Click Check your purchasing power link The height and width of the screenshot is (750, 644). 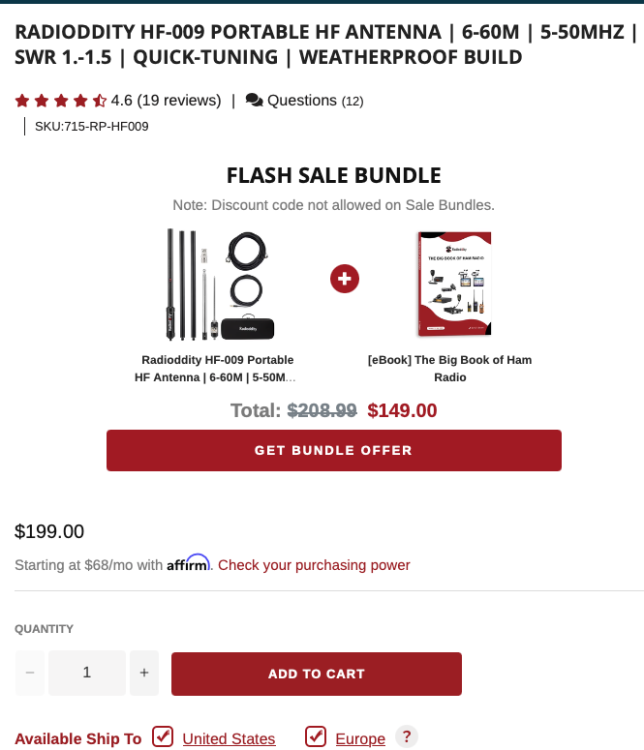click(314, 565)
